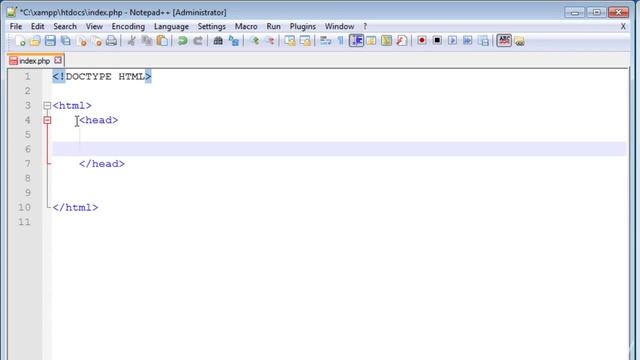640x360 pixels.
Task: Click the rightmost toolbar icon beside spell check
Action: [519, 41]
